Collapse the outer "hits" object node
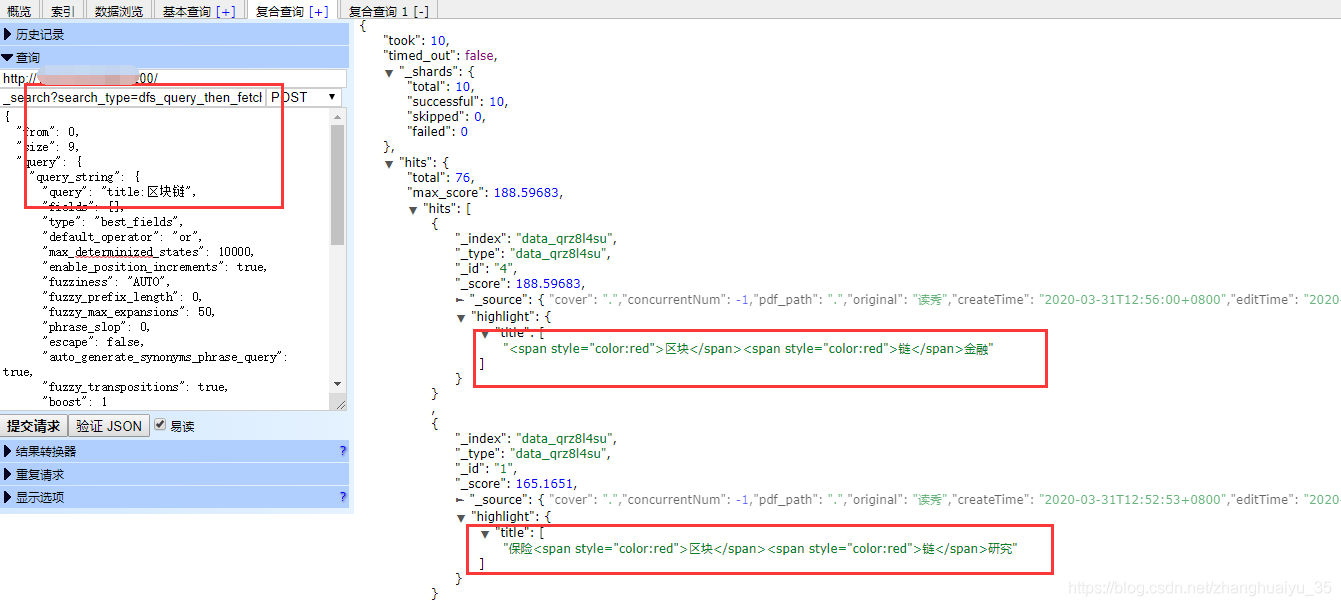The width and height of the screenshot is (1341, 606). point(389,163)
